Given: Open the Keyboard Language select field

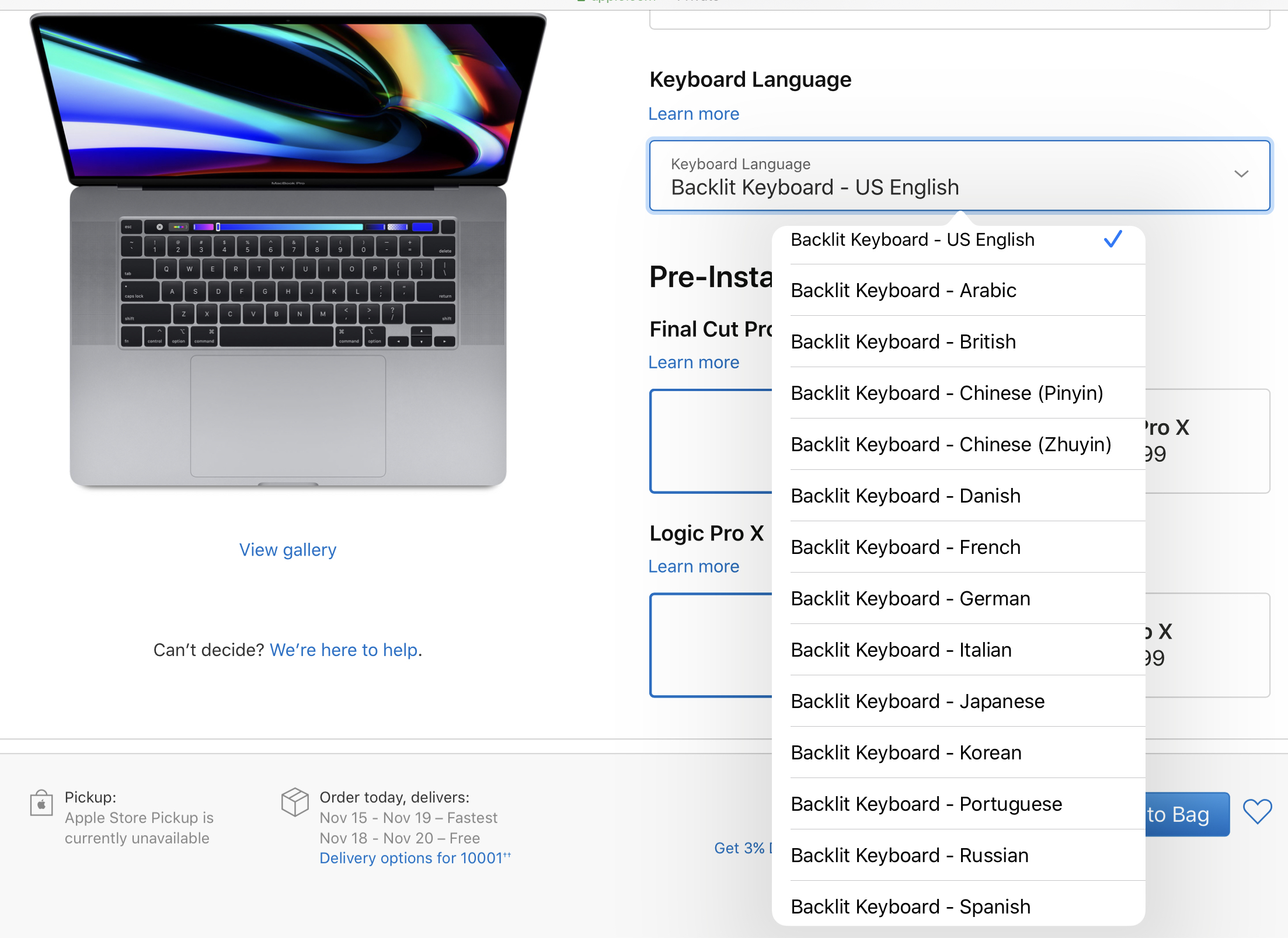Looking at the screenshot, I should point(959,176).
